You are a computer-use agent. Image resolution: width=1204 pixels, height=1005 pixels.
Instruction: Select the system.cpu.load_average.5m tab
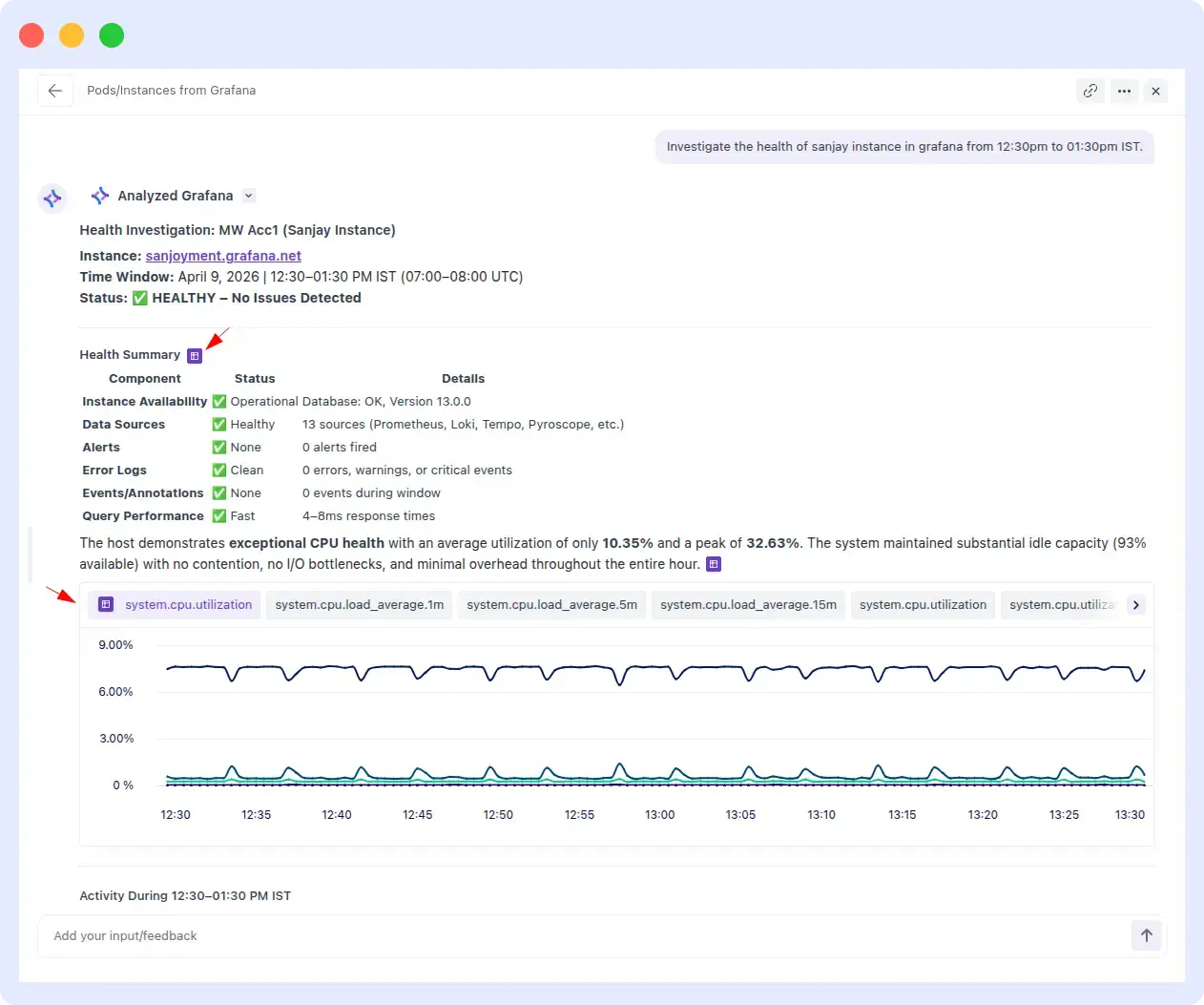pos(552,605)
